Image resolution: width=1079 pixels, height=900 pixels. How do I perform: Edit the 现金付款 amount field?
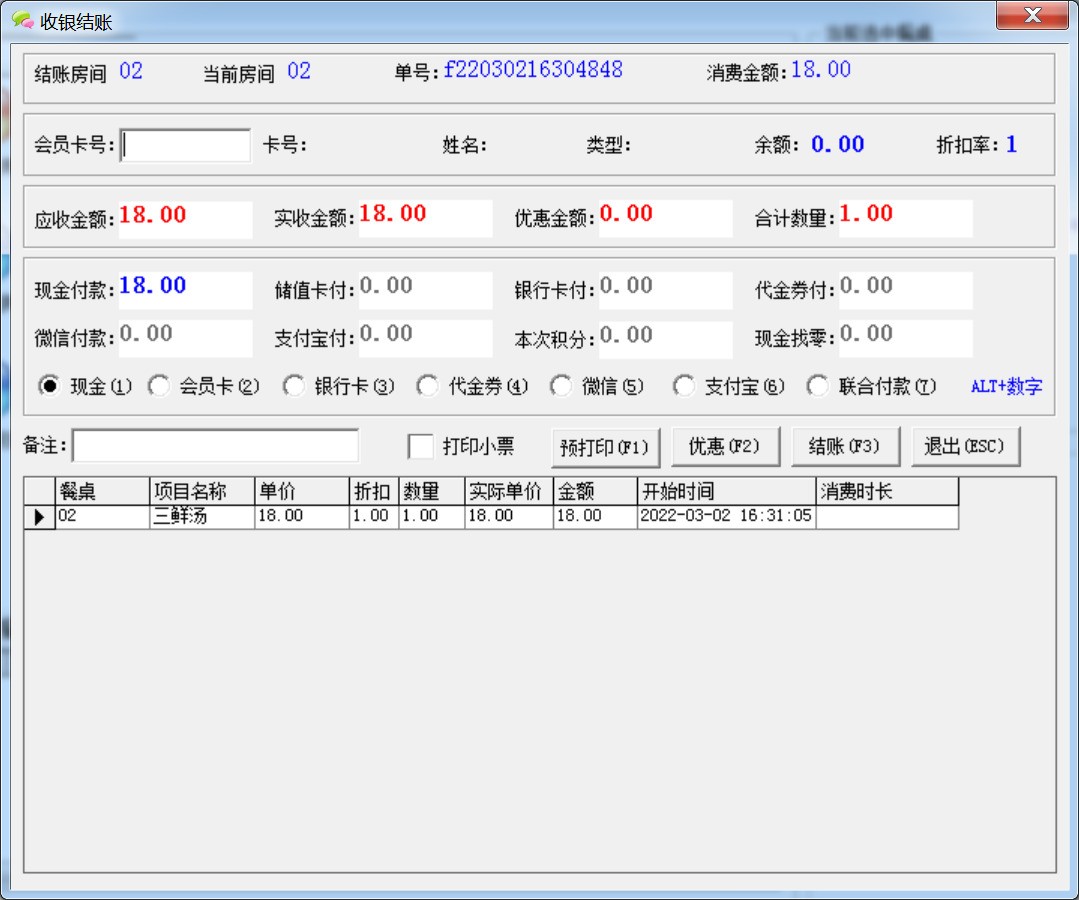[x=185, y=289]
